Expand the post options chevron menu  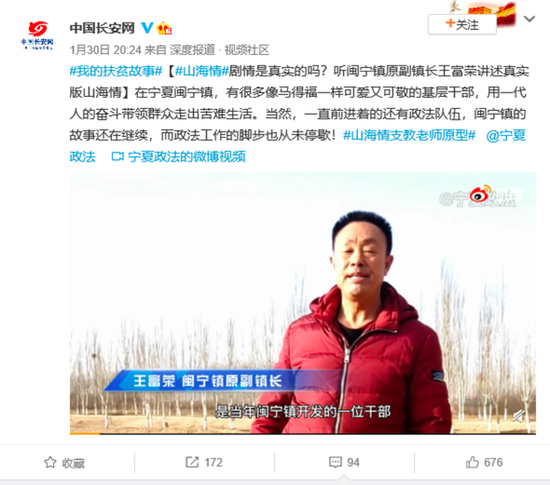point(529,18)
